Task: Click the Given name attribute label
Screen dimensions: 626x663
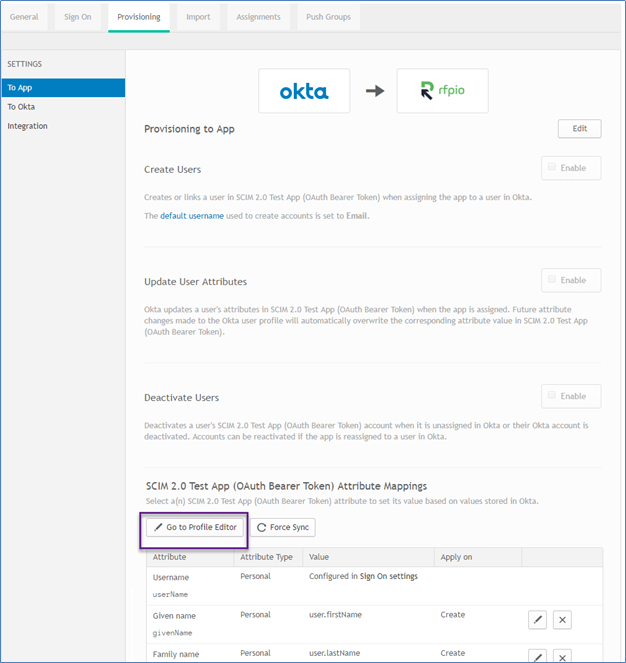Action: click(174, 616)
